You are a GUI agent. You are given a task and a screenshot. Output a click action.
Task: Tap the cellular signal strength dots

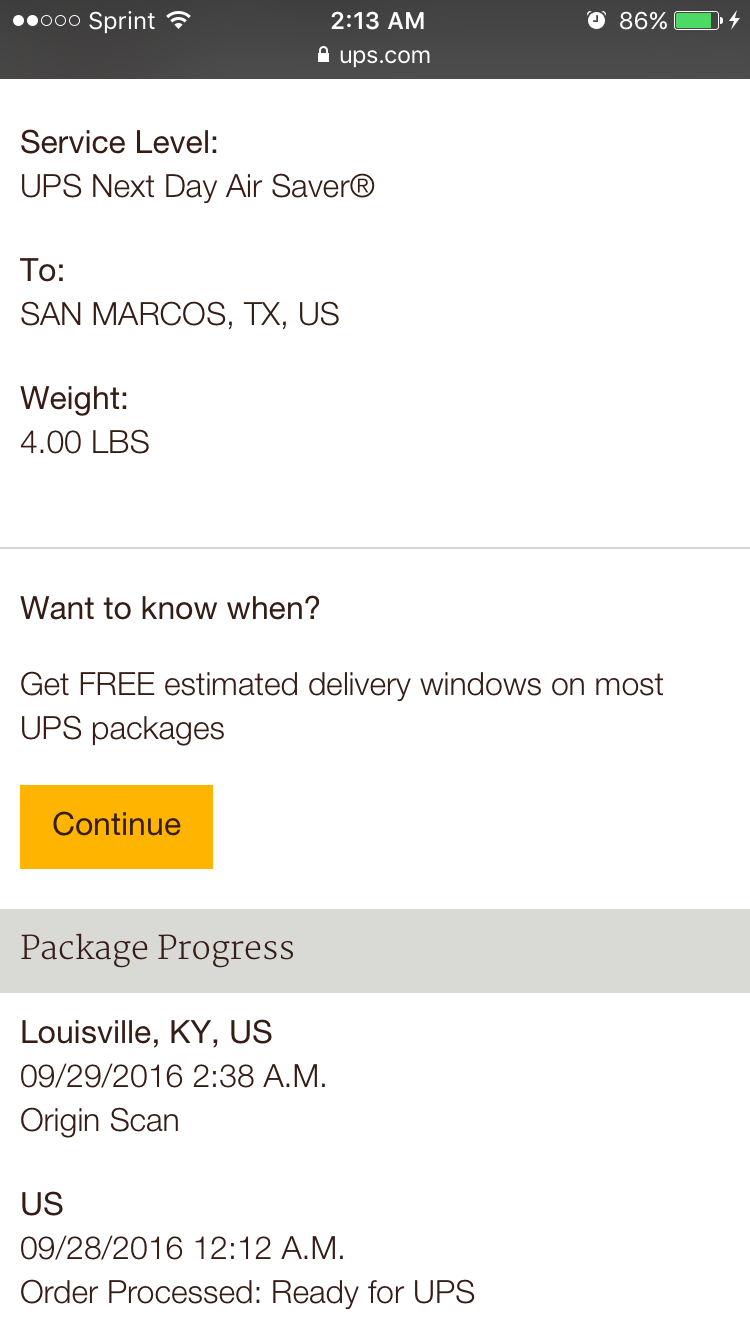pos(45,20)
